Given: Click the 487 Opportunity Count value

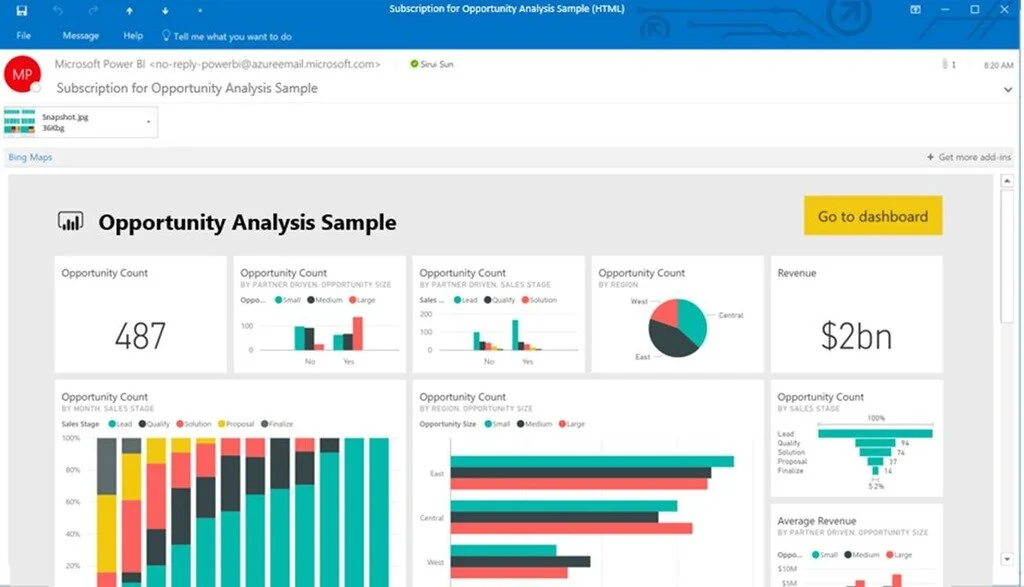Looking at the screenshot, I should [140, 336].
